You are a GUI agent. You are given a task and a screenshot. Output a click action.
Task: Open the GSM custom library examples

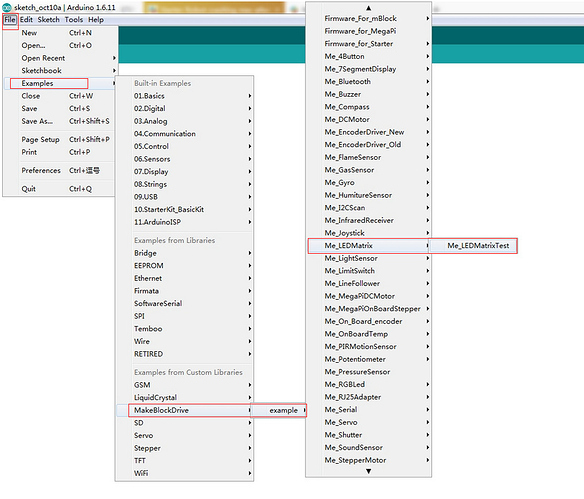(185, 385)
